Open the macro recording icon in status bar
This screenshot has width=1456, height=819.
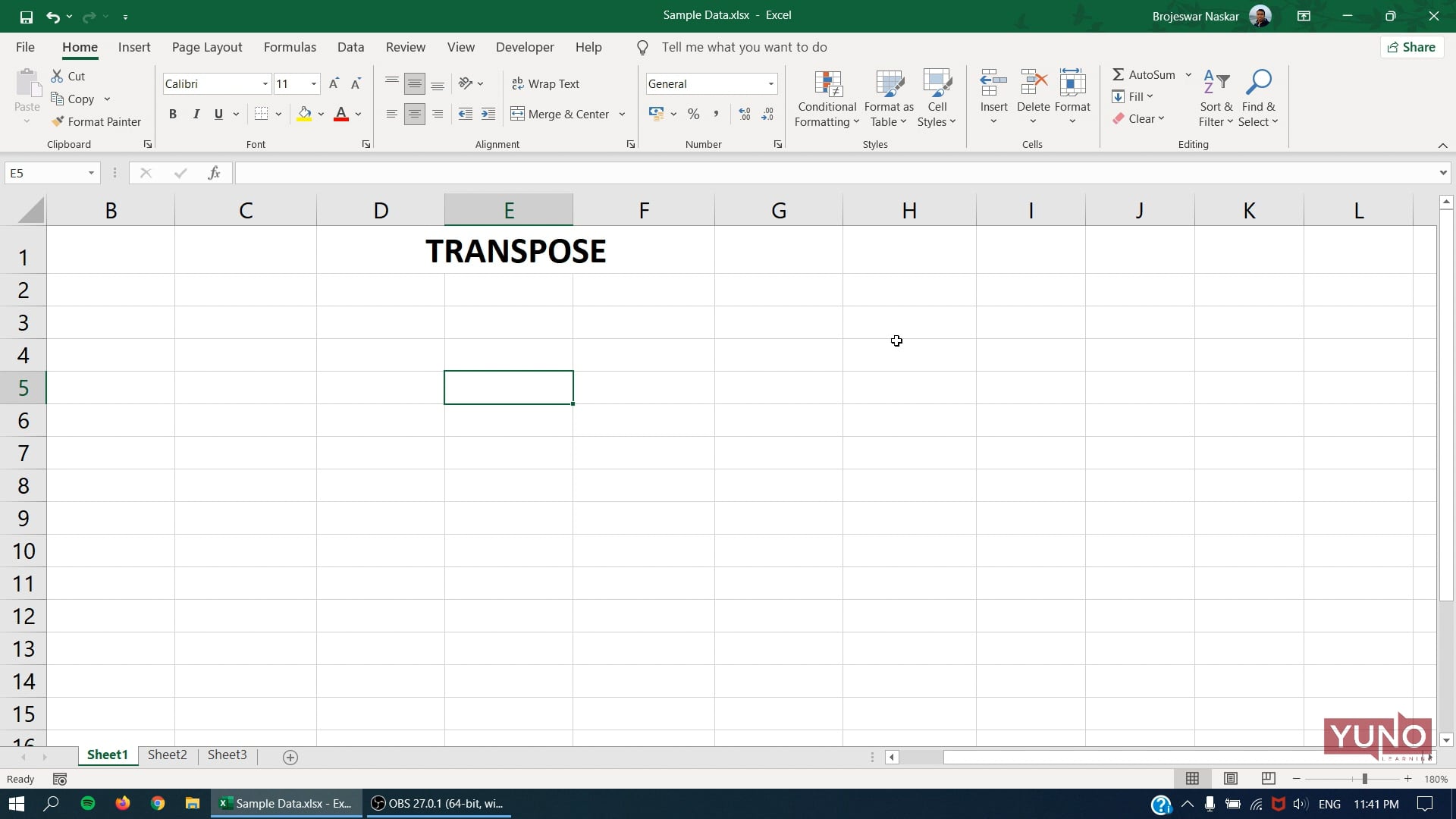(x=60, y=779)
